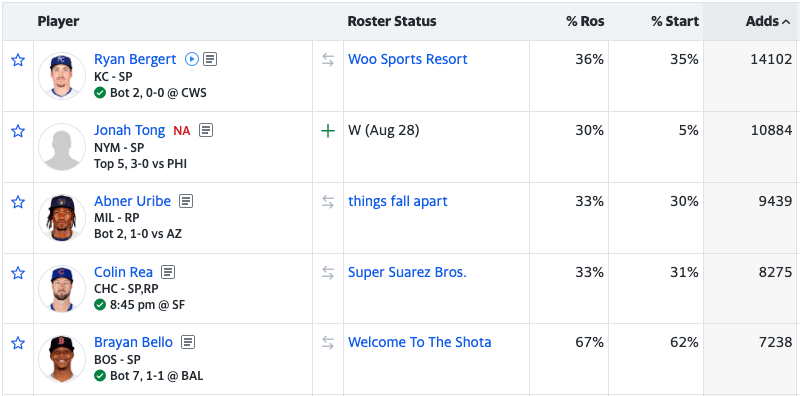
Task: Click Colin Rea's headshot photo
Action: click(x=62, y=288)
